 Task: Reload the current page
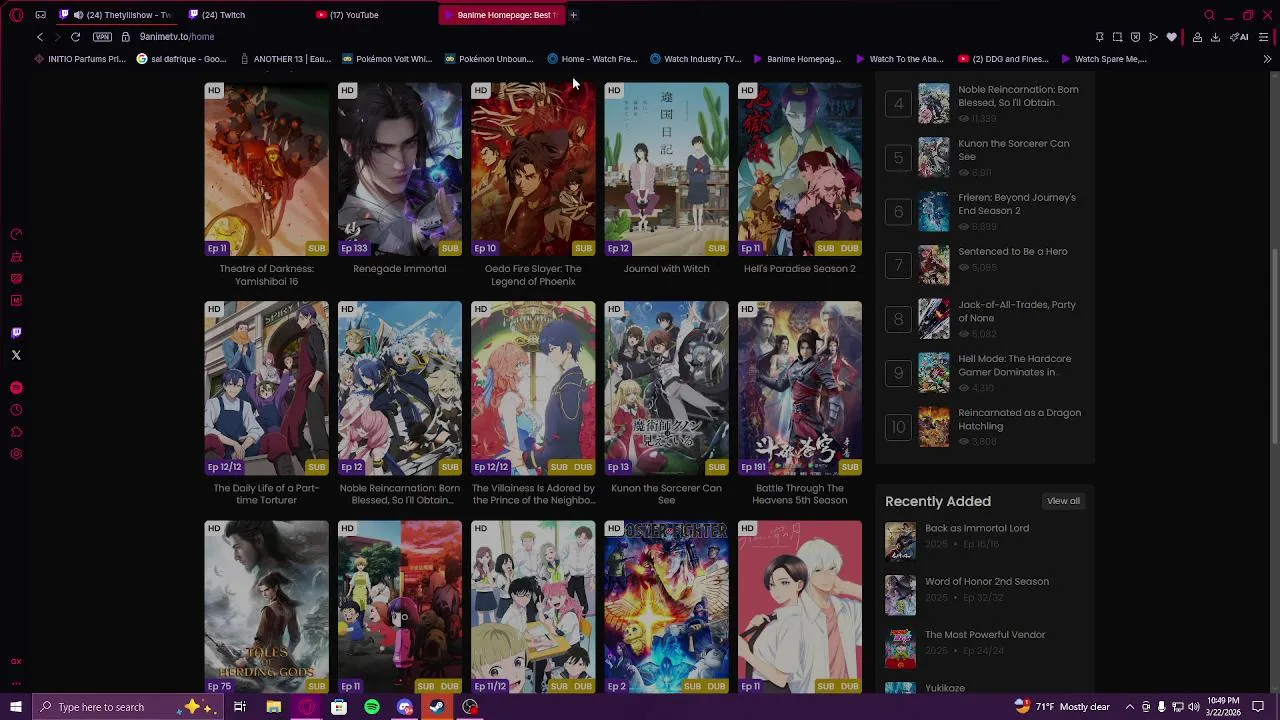point(75,37)
